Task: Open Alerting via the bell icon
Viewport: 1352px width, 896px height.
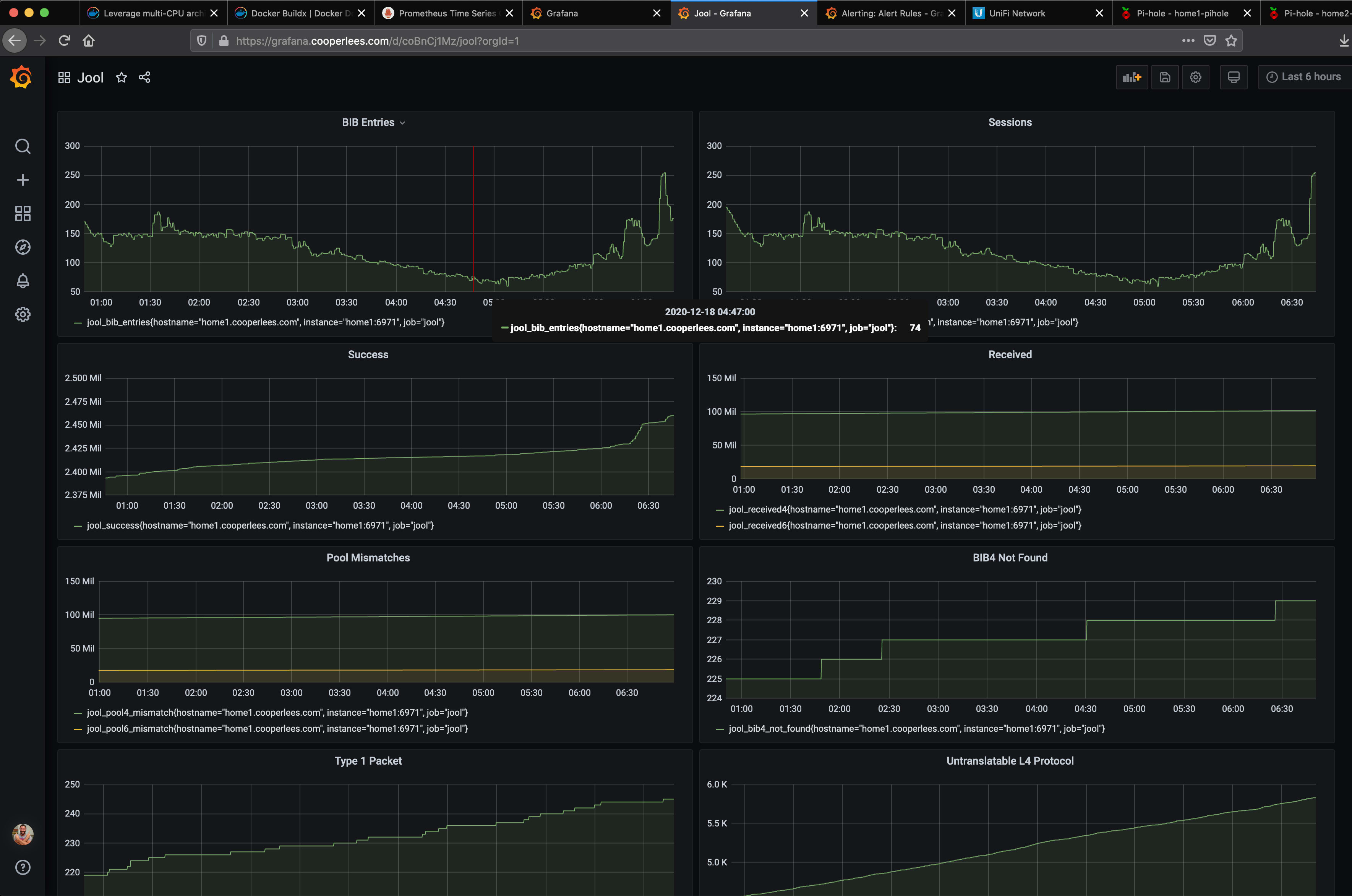Action: (x=22, y=281)
